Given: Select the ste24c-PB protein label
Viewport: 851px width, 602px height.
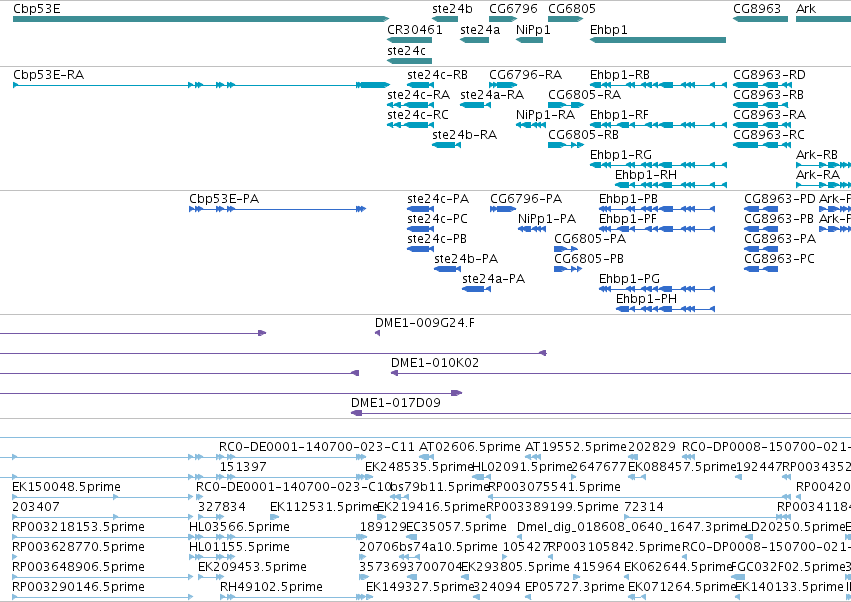Looking at the screenshot, I should click(x=437, y=239).
